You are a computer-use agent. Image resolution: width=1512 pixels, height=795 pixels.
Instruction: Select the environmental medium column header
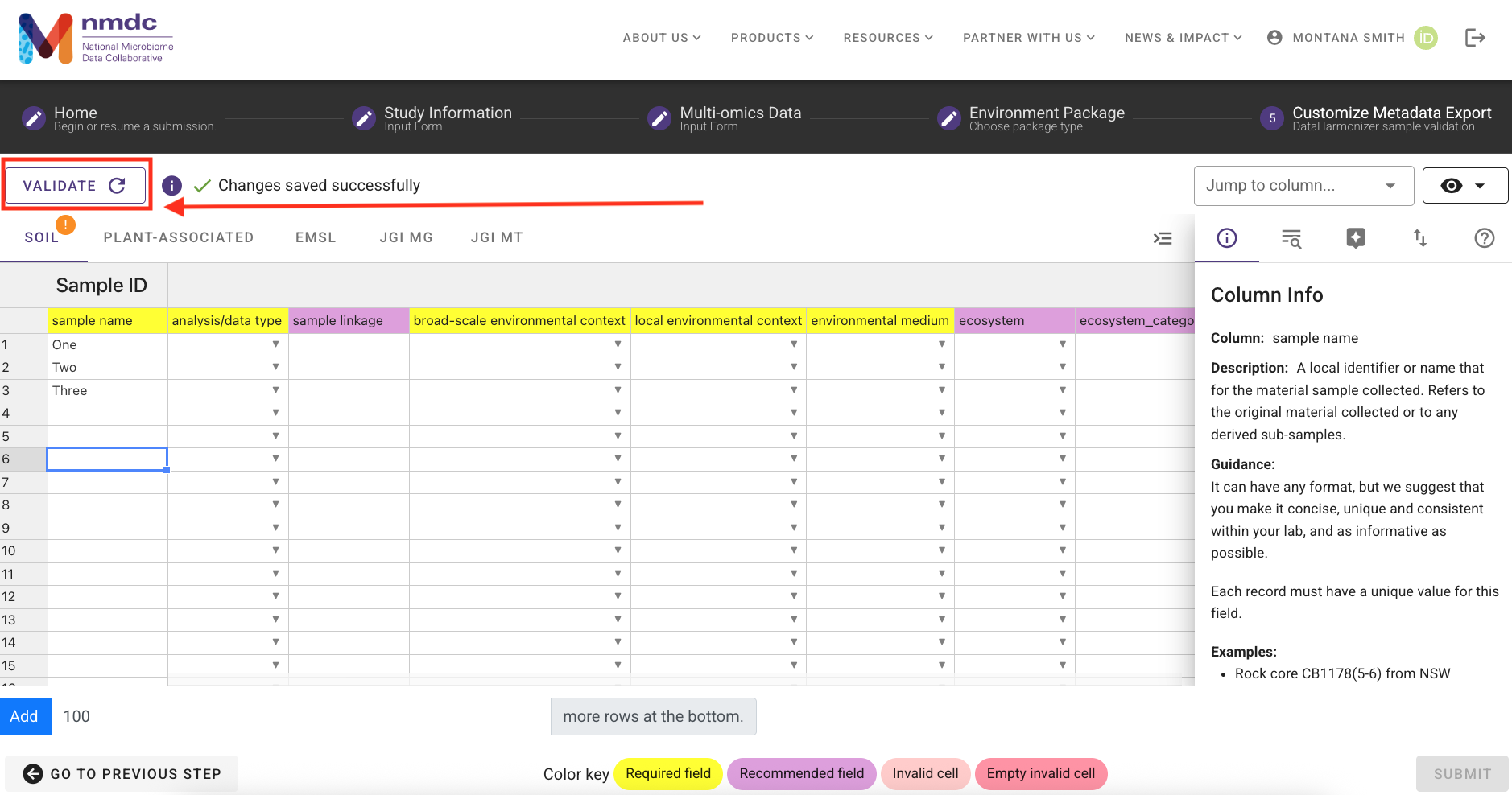click(x=880, y=320)
